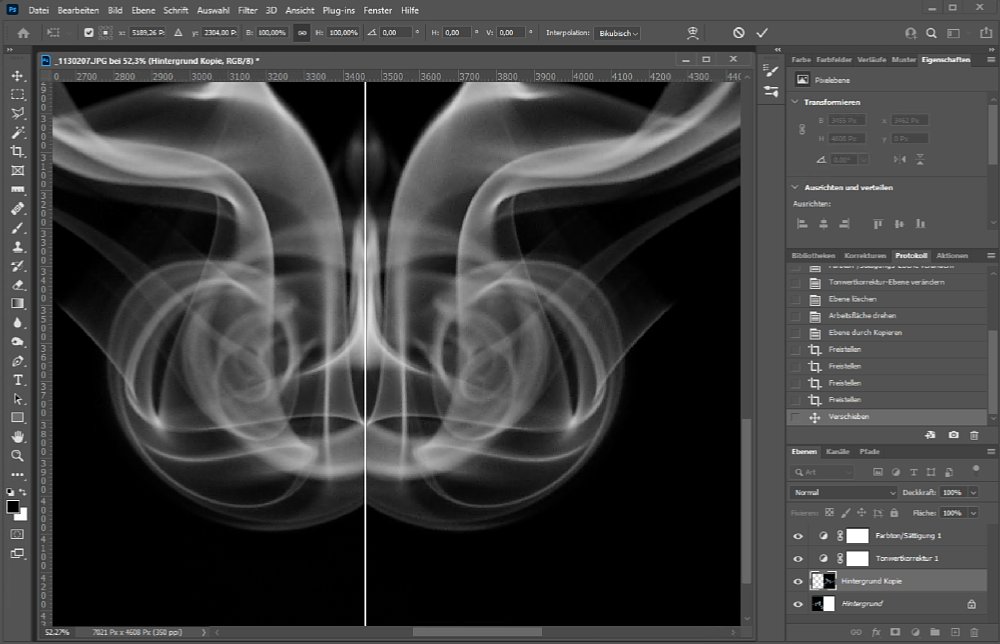Switch to the Kanäle tab
The width and height of the screenshot is (1000, 644).
click(x=837, y=452)
